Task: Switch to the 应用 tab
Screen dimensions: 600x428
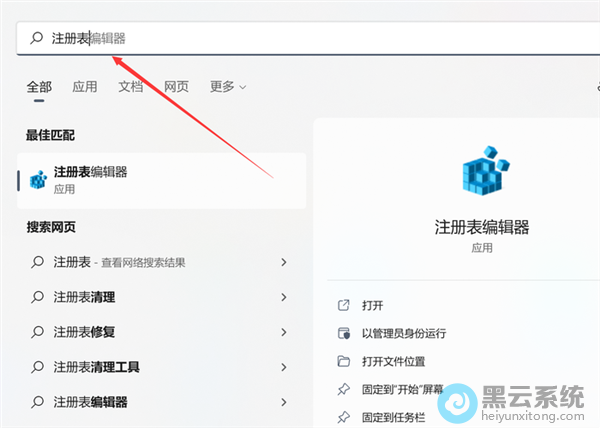Action: tap(85, 87)
